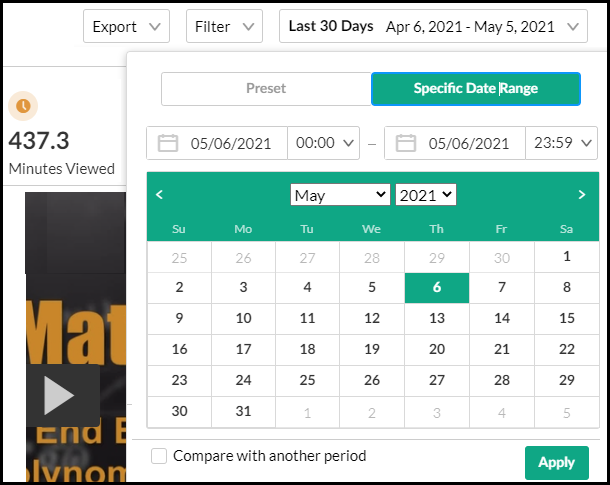610x485 pixels.
Task: Click the end date calendar icon
Action: [406, 143]
